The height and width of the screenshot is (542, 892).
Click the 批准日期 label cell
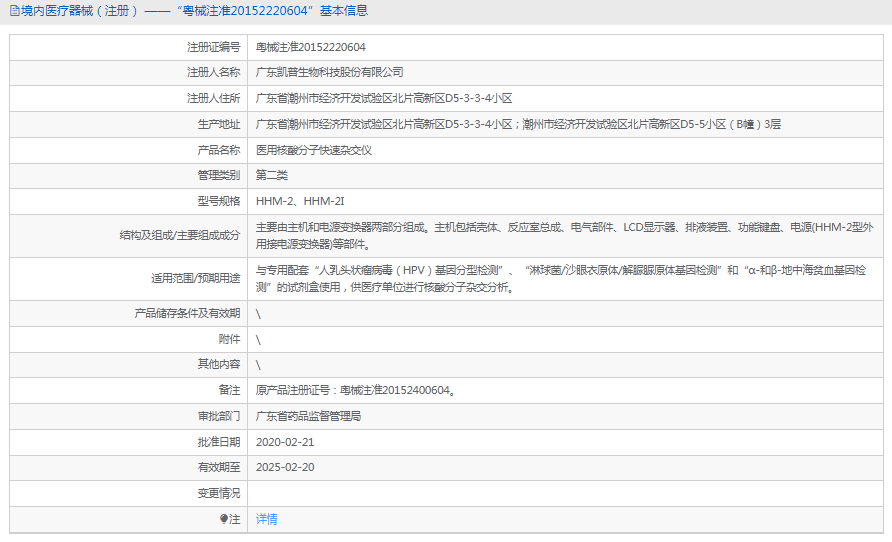point(218,442)
